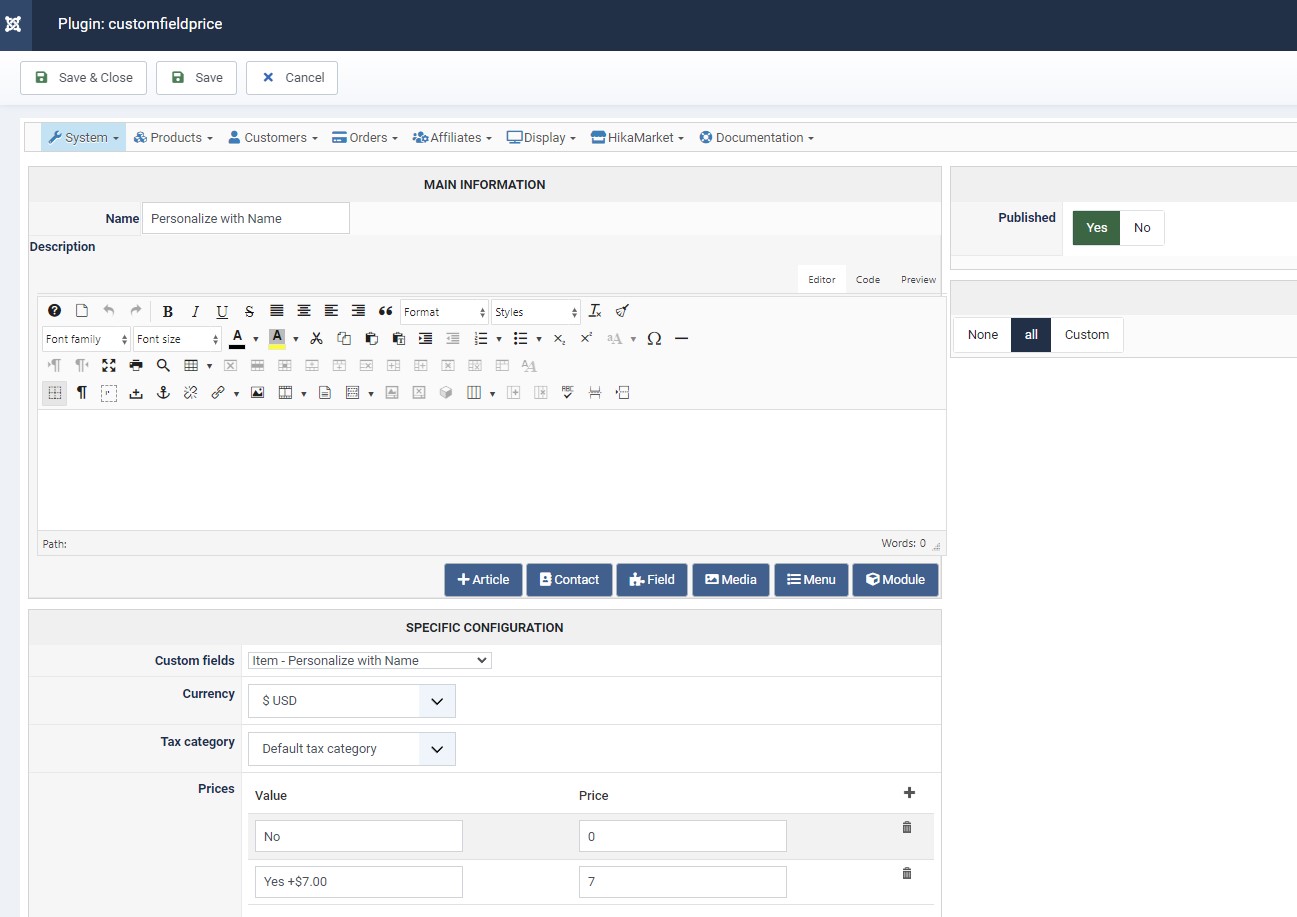This screenshot has width=1297, height=917.
Task: Click the Module button
Action: (x=895, y=580)
